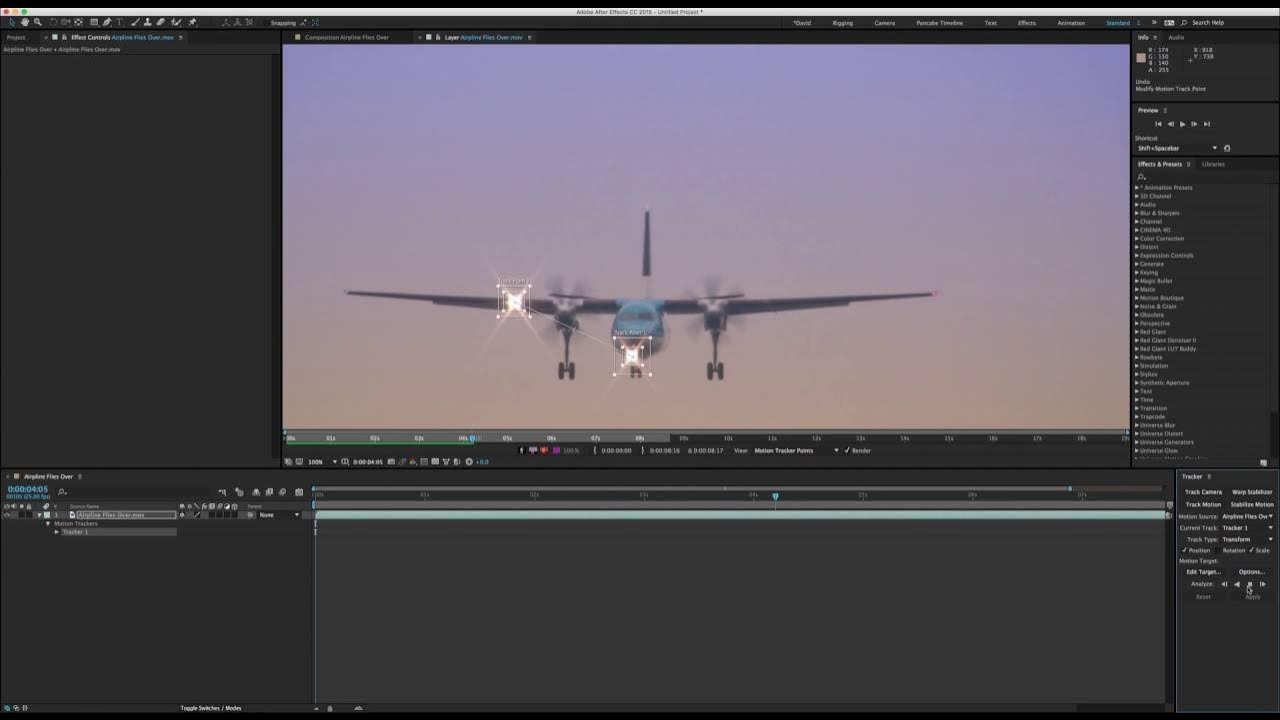Select the Type text tool
This screenshot has width=1280, height=720.
(x=119, y=22)
